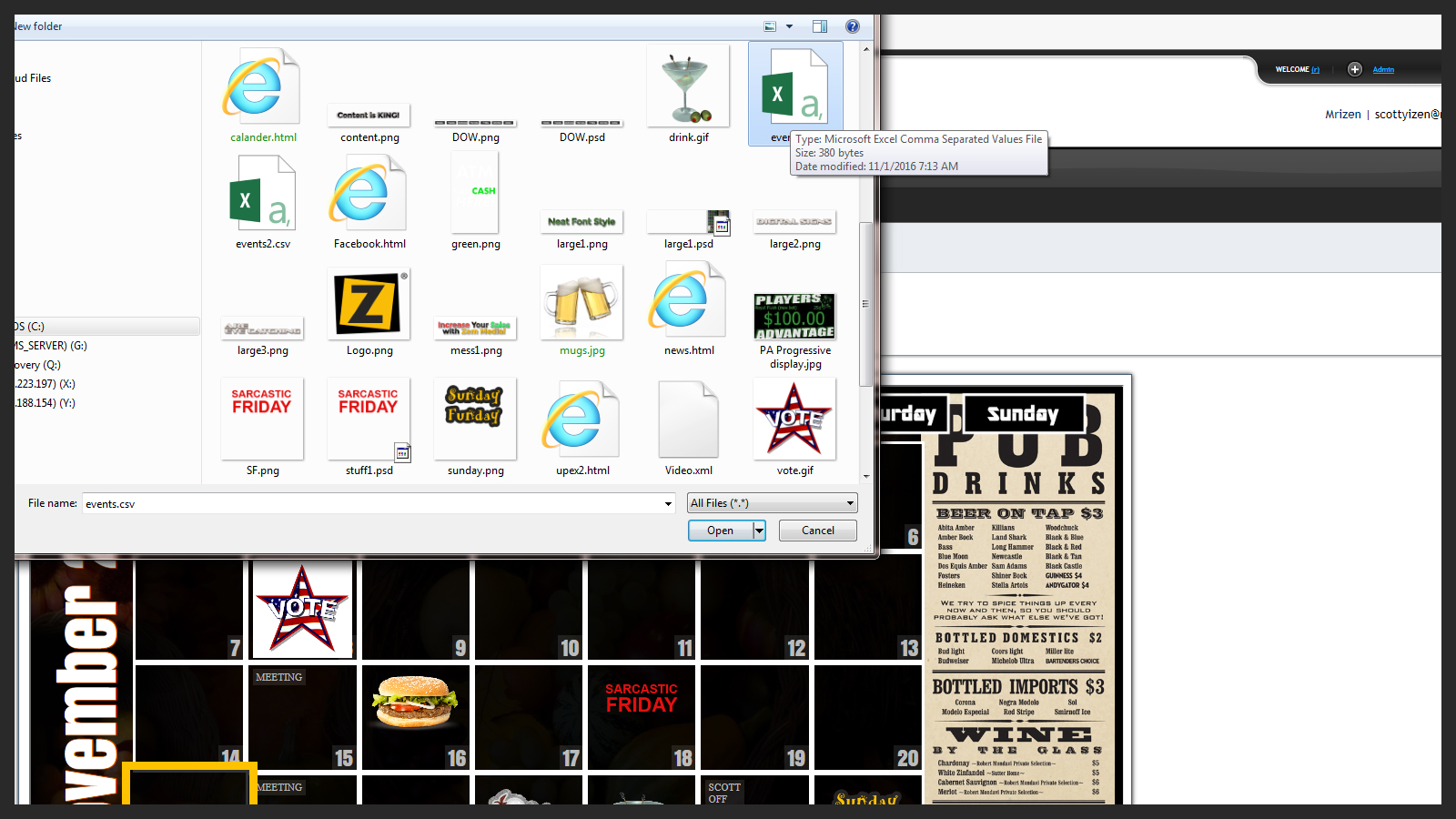Click the Mrizen link
The image size is (1456, 819).
point(1343,114)
